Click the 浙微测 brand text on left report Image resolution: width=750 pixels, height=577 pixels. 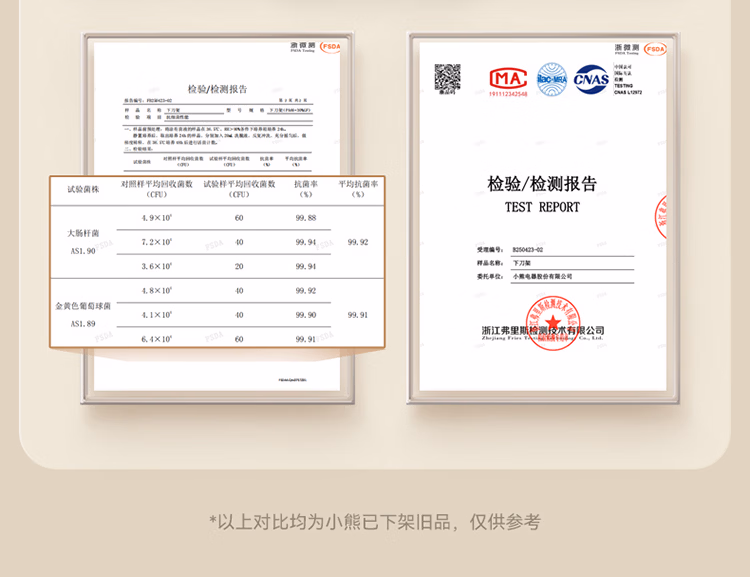tap(303, 45)
